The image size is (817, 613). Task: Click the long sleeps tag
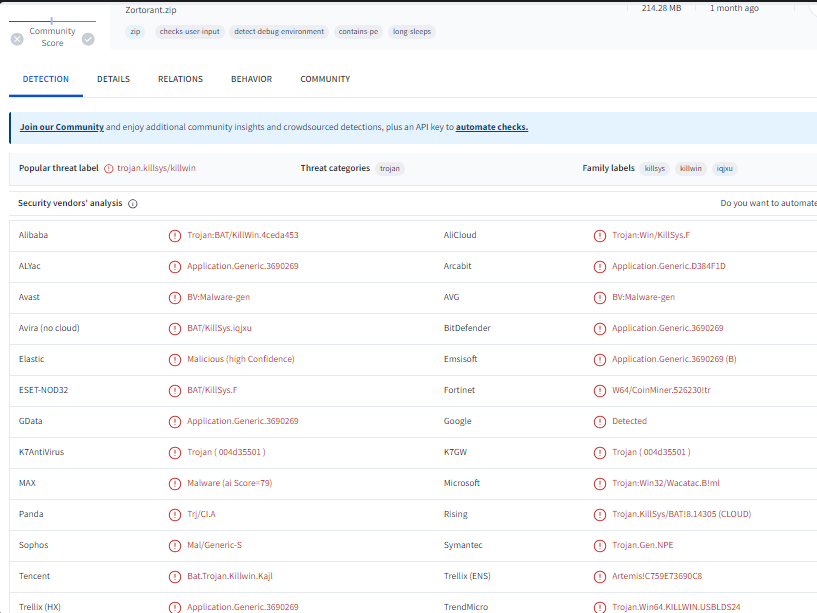pos(412,32)
